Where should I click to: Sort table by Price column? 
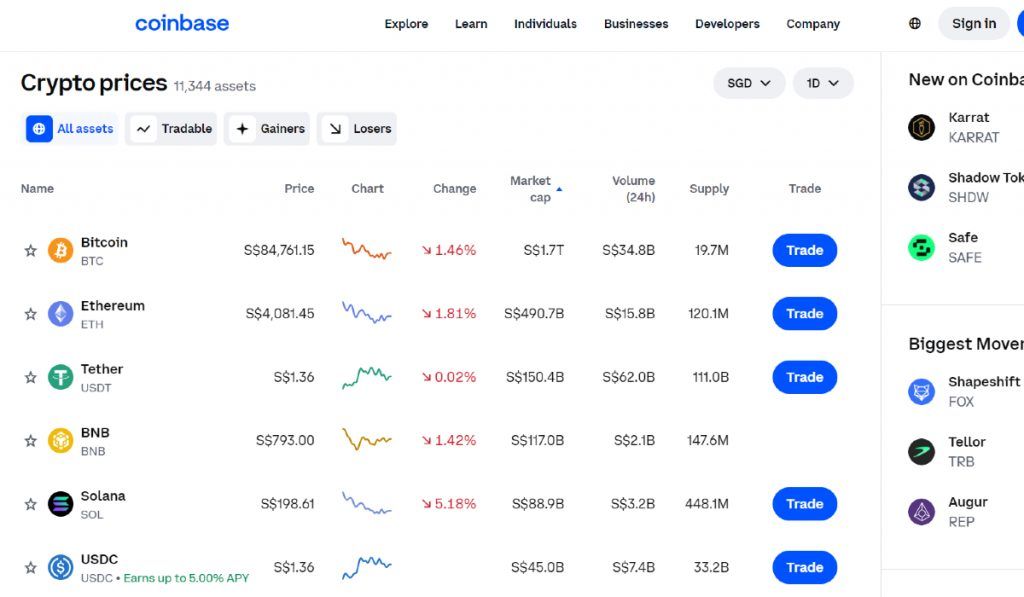299,189
